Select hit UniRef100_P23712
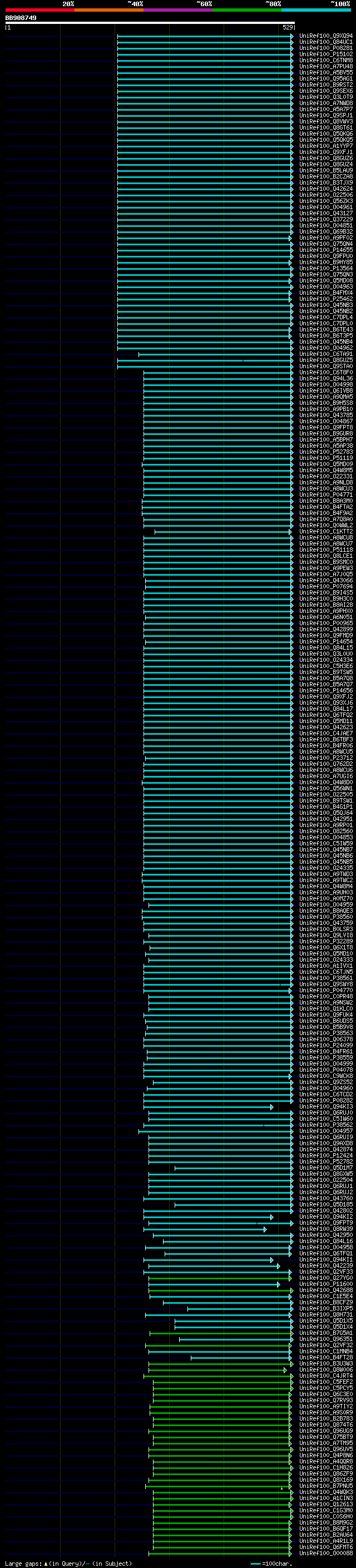This screenshot has width=356, height=1568. click(326, 758)
